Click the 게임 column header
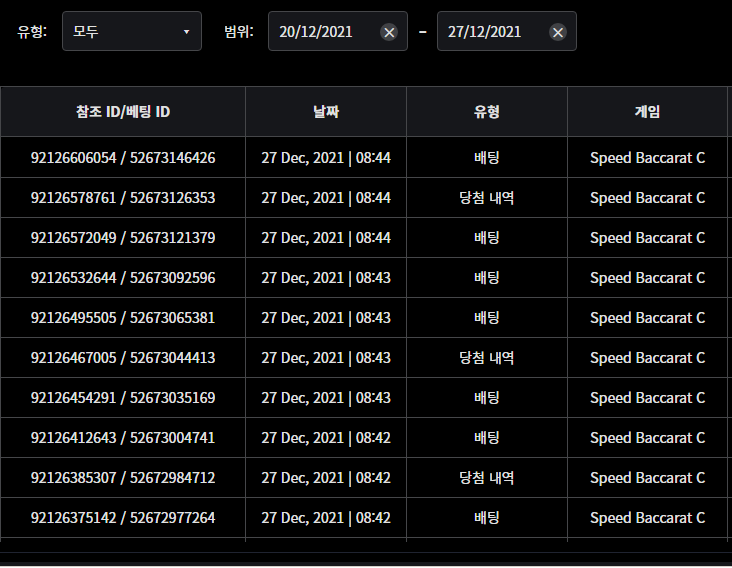 tap(648, 112)
